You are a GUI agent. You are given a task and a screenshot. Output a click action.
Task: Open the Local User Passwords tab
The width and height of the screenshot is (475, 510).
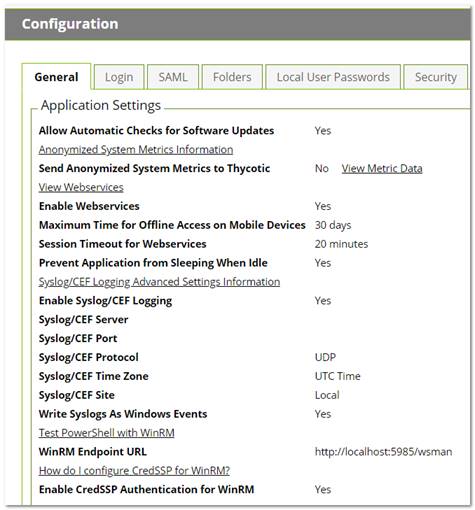(x=333, y=77)
